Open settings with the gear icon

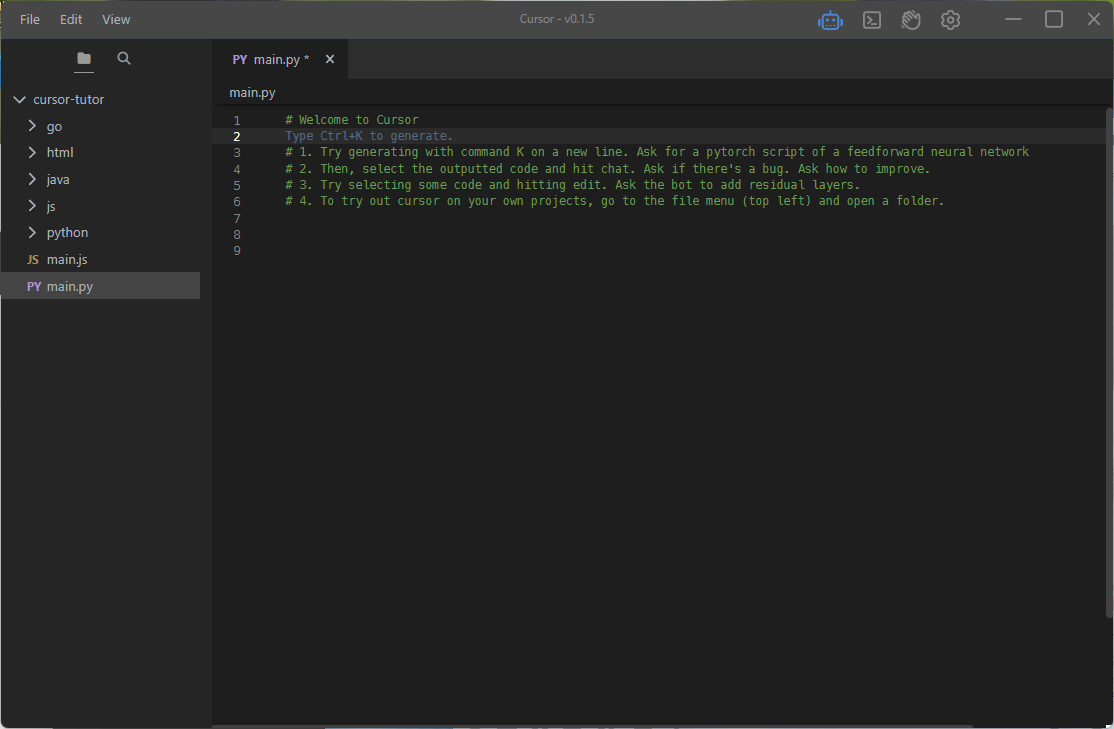point(950,20)
